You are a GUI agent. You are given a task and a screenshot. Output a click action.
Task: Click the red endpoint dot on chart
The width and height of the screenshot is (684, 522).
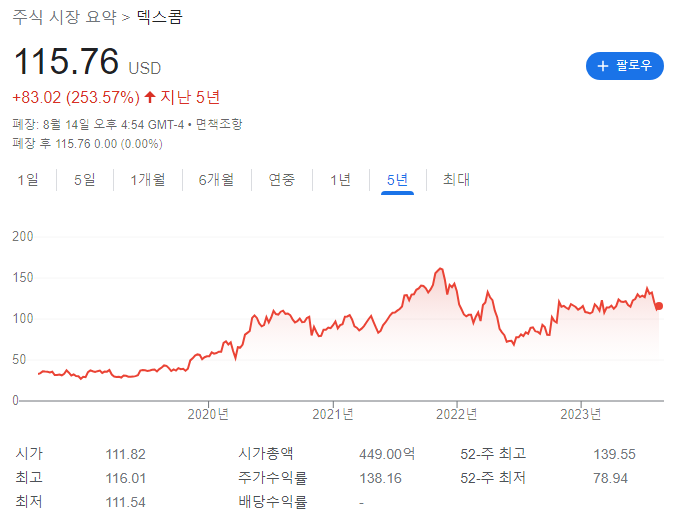[659, 306]
